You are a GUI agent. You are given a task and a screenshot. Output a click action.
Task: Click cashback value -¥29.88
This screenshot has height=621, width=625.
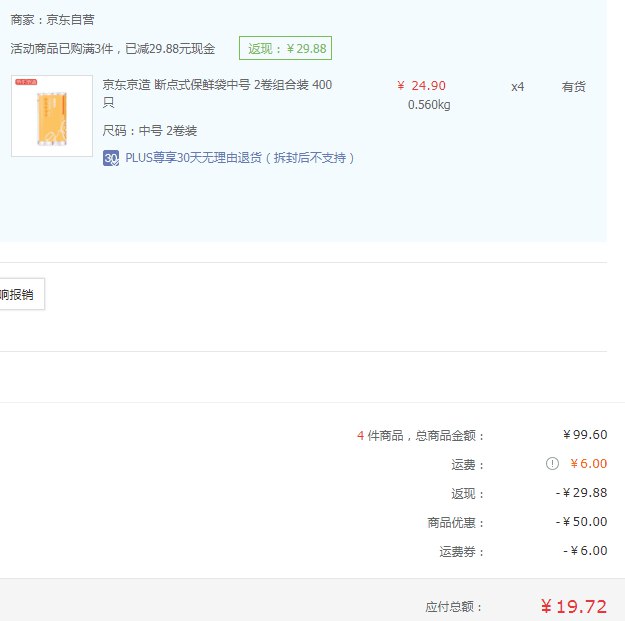point(582,493)
